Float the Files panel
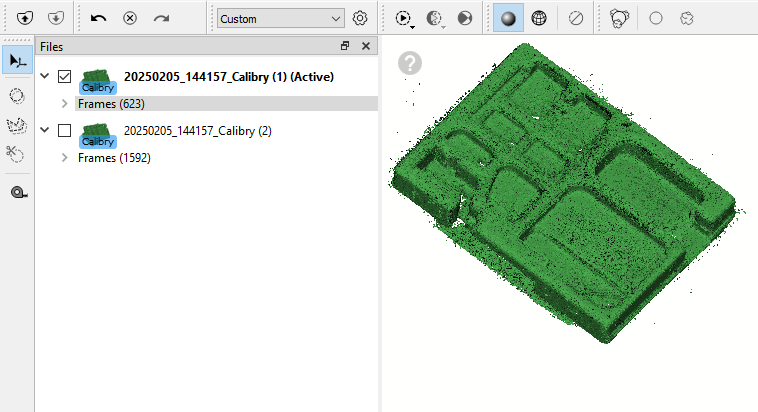The image size is (758, 412). pos(345,46)
